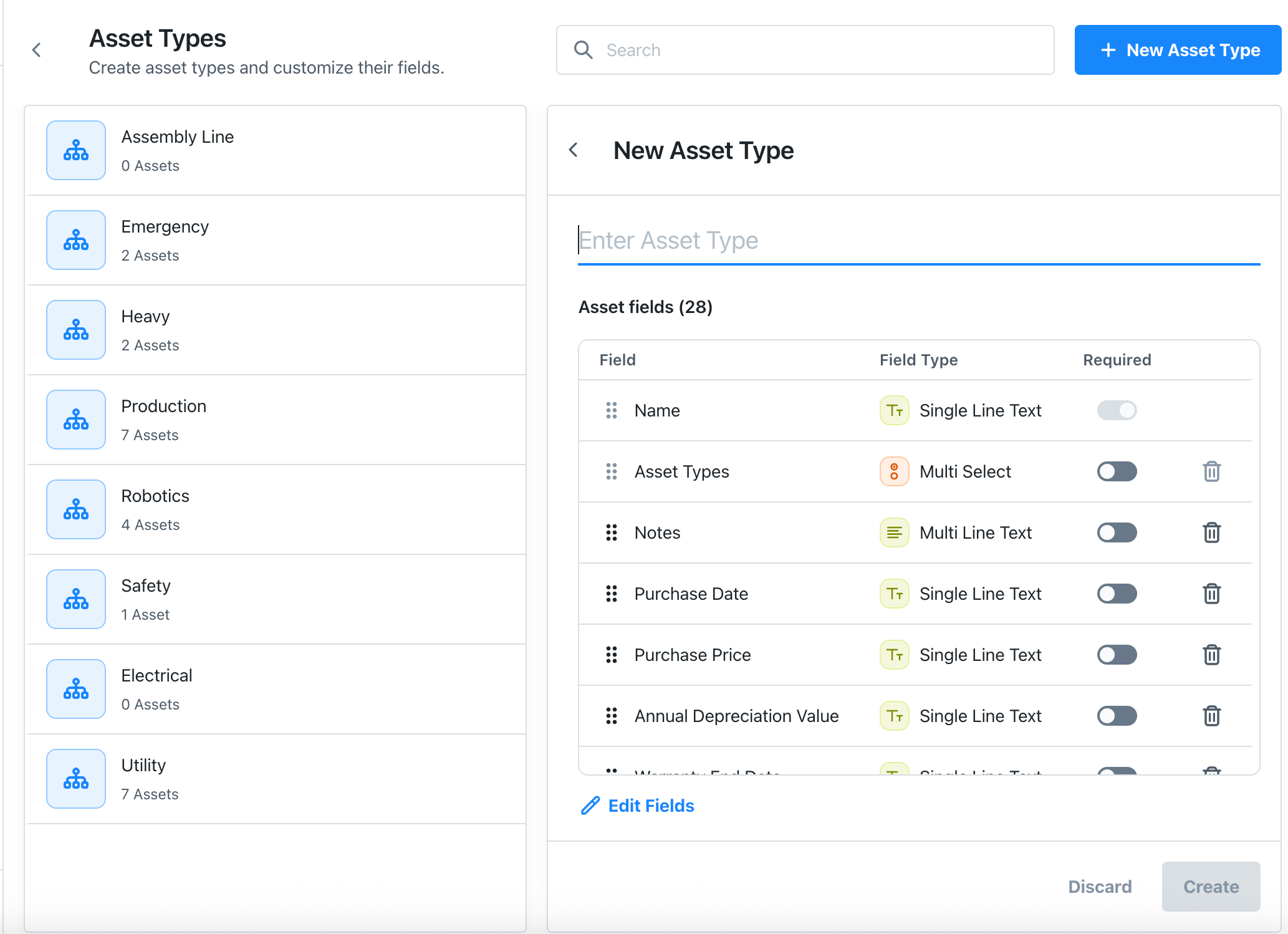This screenshot has width=1288, height=934.
Task: Click the Field Type column header
Action: pos(918,360)
